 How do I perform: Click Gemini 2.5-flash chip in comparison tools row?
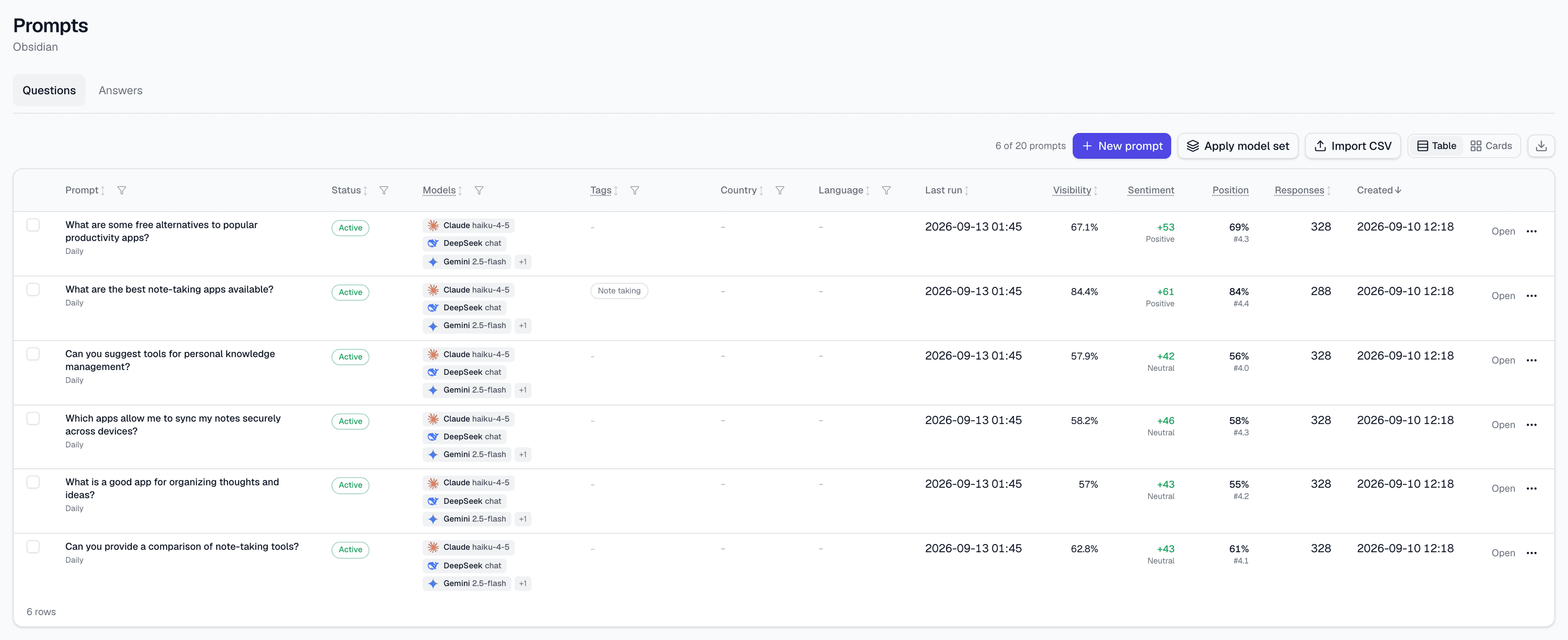[x=466, y=583]
